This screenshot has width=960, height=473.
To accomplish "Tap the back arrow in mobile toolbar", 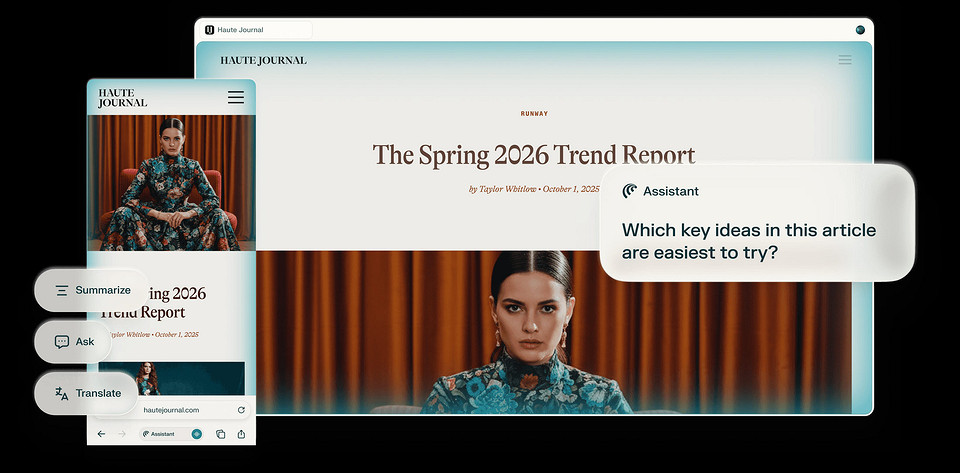I will click(x=101, y=434).
